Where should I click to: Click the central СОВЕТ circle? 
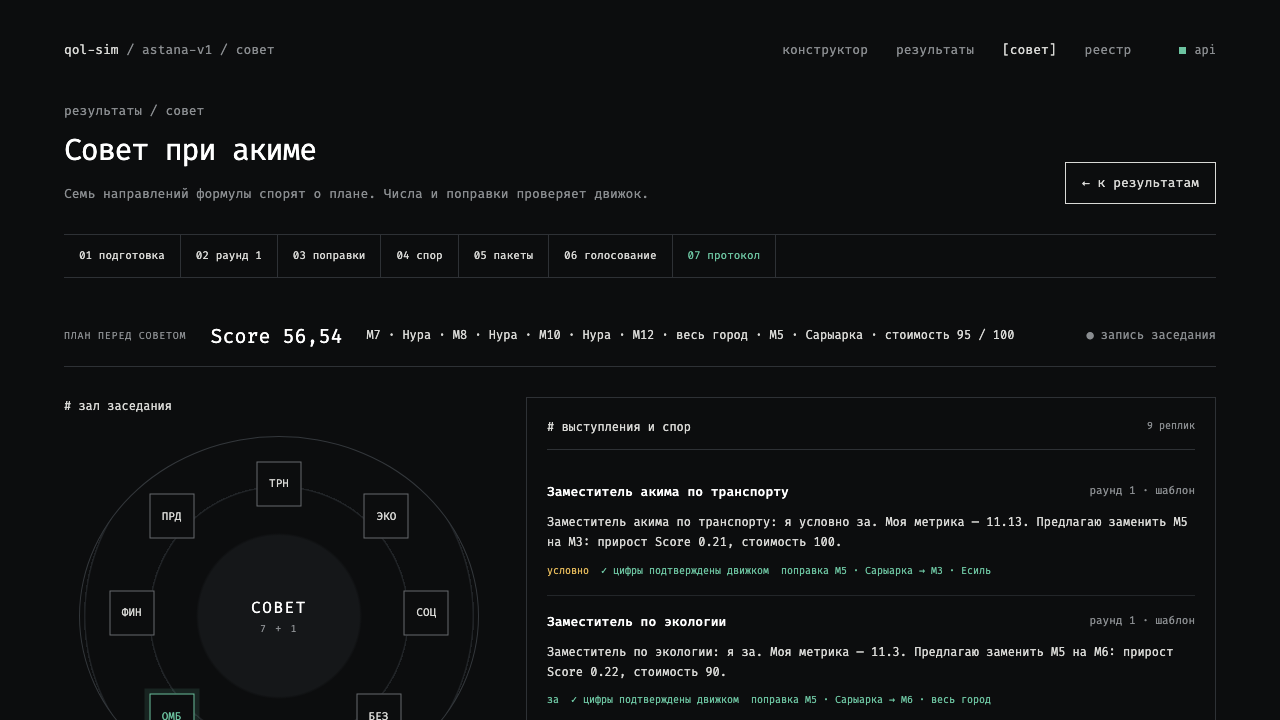pos(279,616)
